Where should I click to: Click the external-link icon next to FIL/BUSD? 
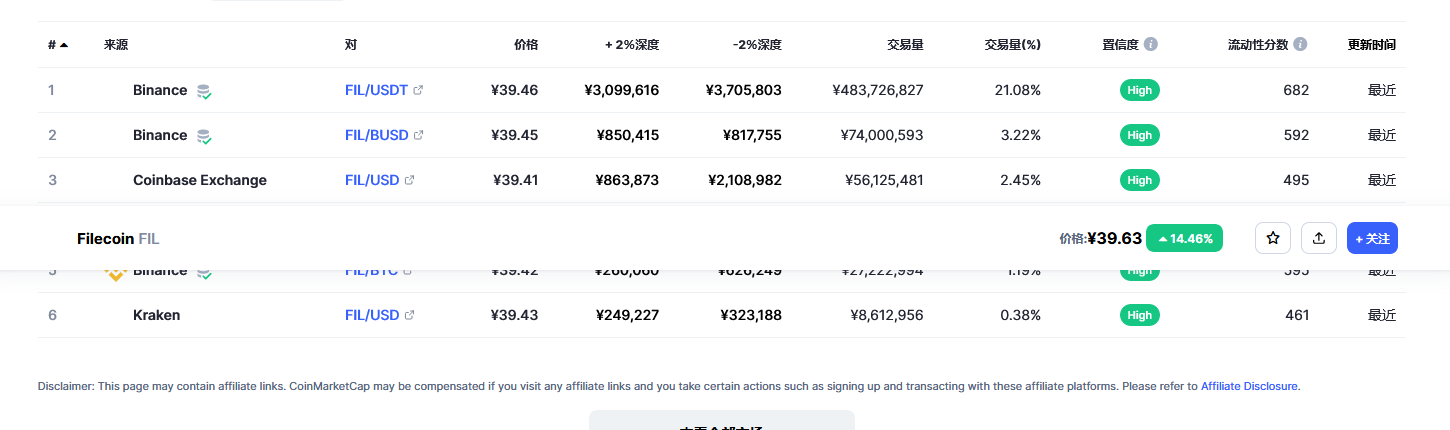[419, 135]
